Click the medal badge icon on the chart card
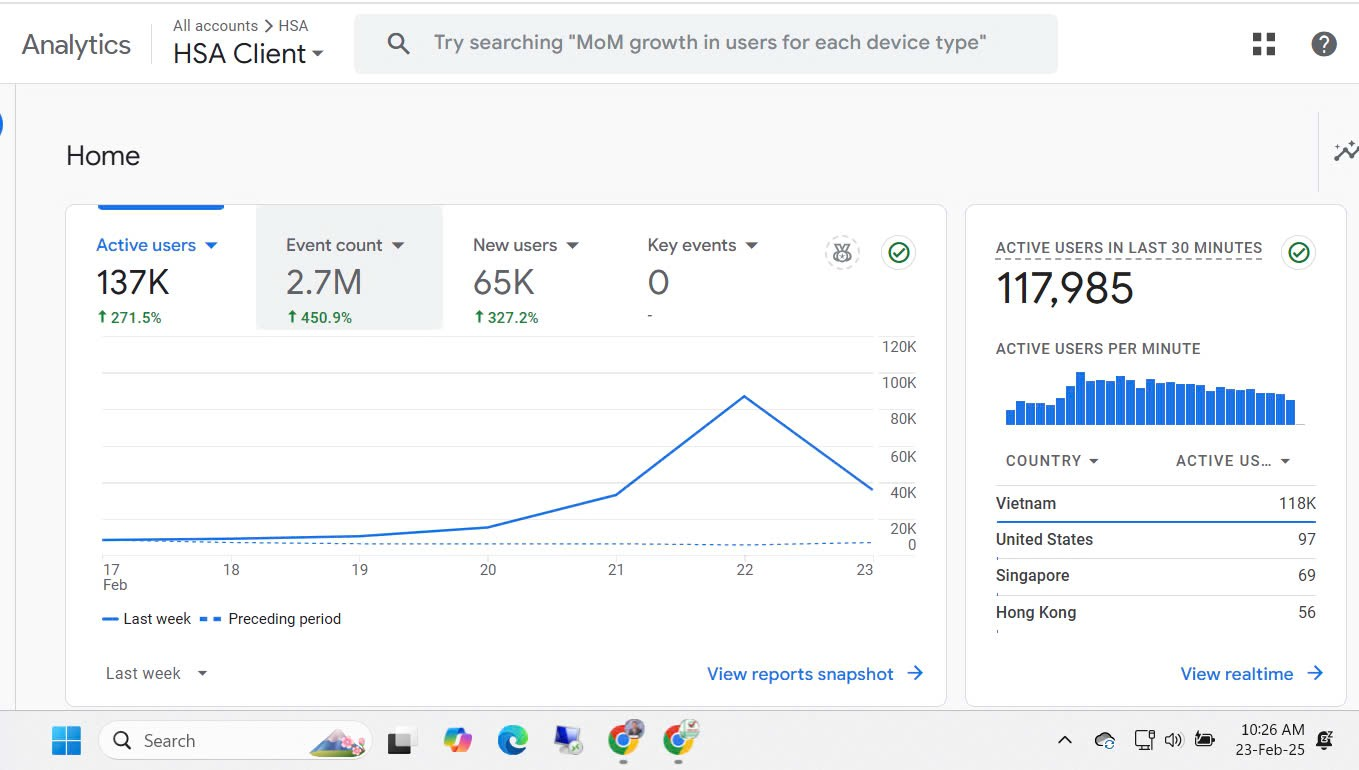 (842, 253)
